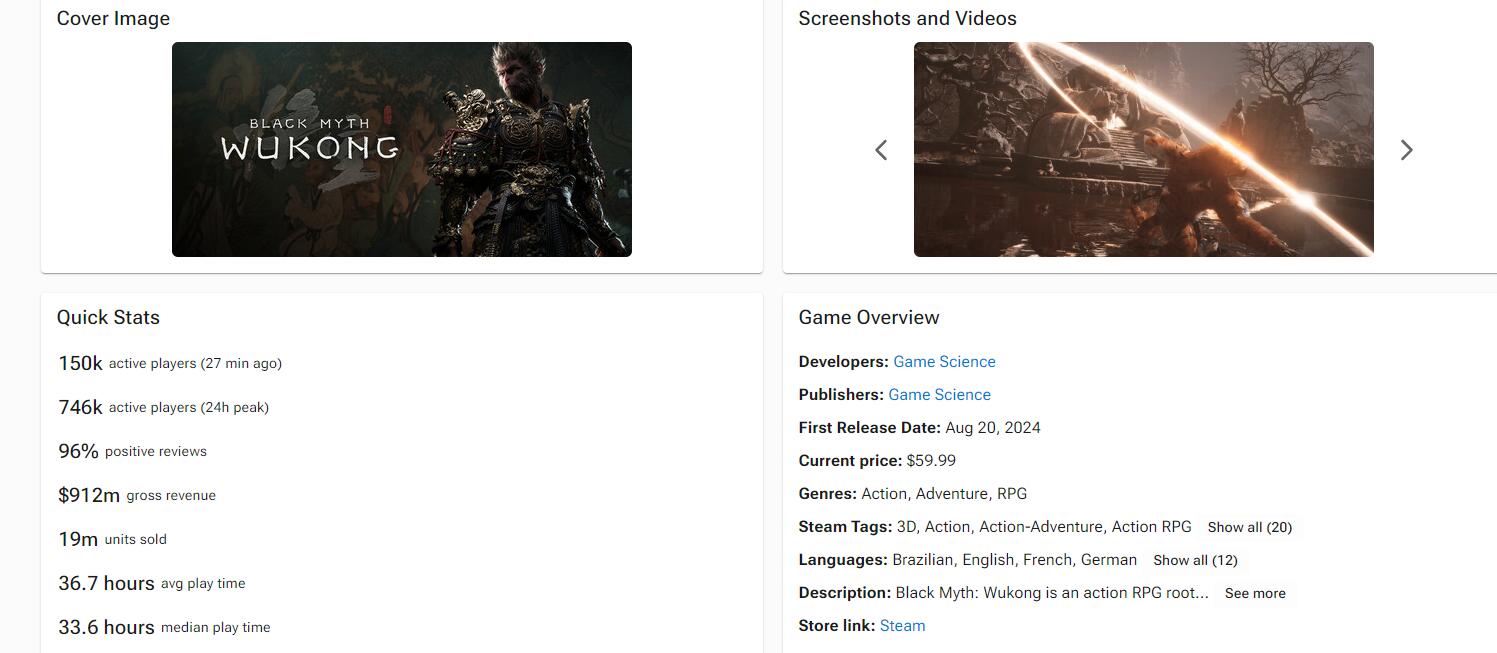Go to the previous screenshot in the carousel

(x=881, y=150)
